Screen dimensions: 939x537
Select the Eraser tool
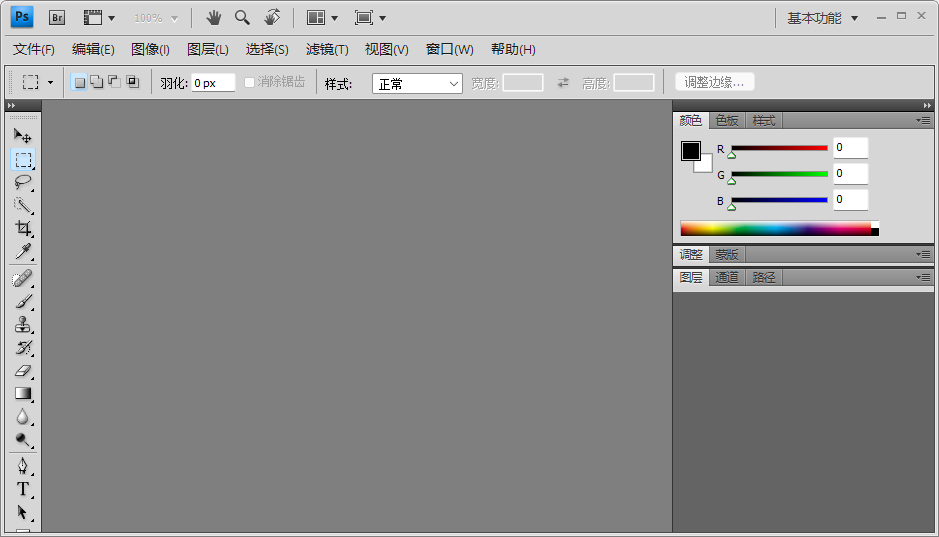click(23, 371)
